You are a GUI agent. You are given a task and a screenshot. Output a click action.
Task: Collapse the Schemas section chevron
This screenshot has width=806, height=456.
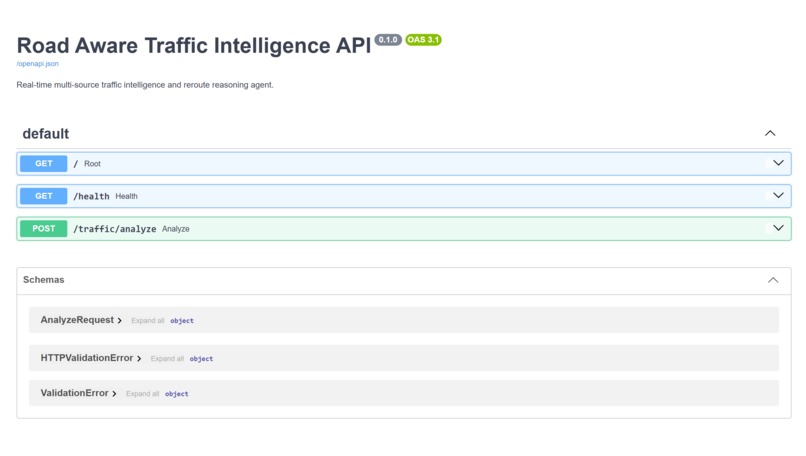click(773, 280)
